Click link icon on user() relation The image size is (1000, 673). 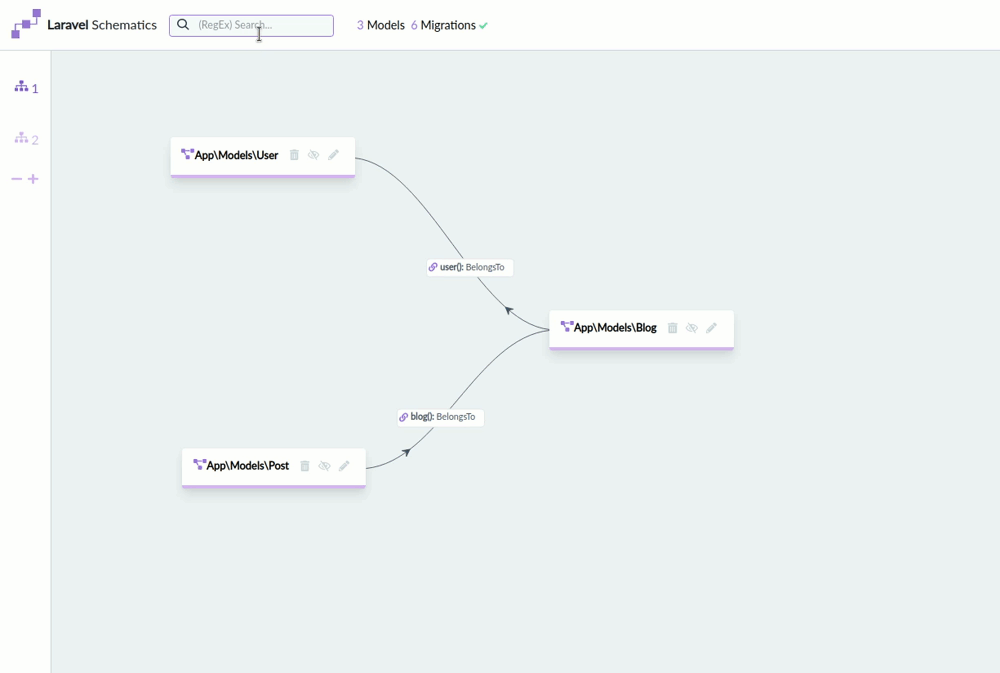pyautogui.click(x=433, y=267)
